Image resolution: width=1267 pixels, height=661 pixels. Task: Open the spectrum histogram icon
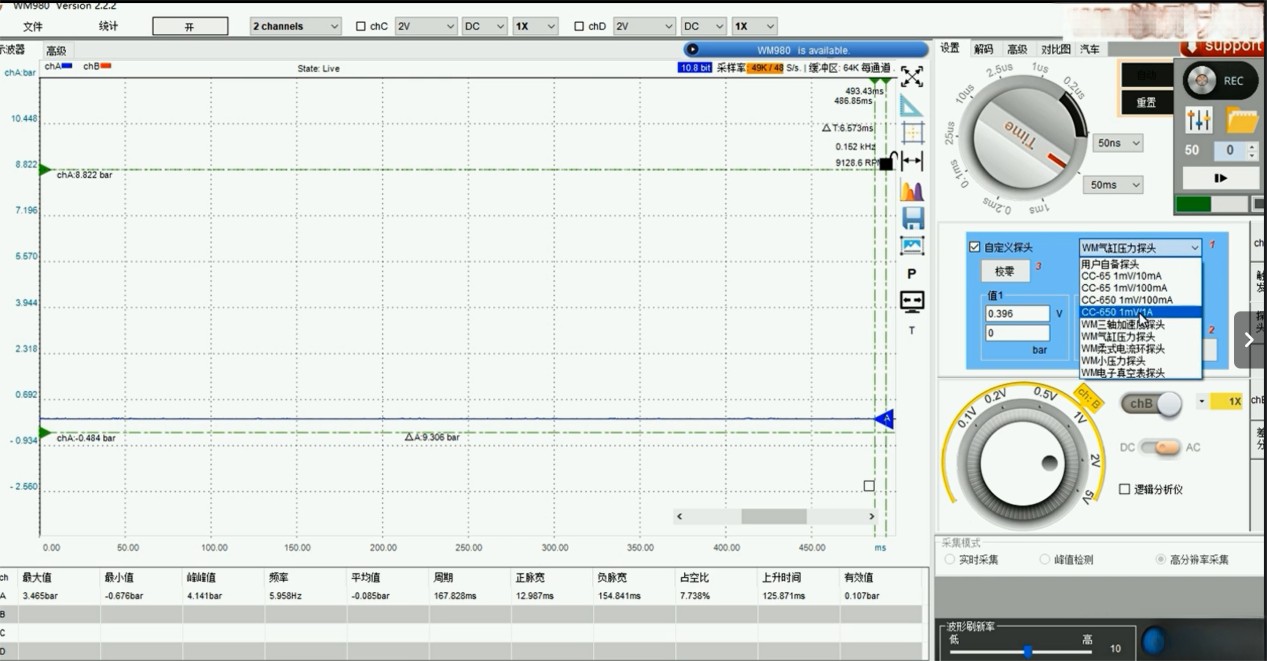[x=912, y=190]
